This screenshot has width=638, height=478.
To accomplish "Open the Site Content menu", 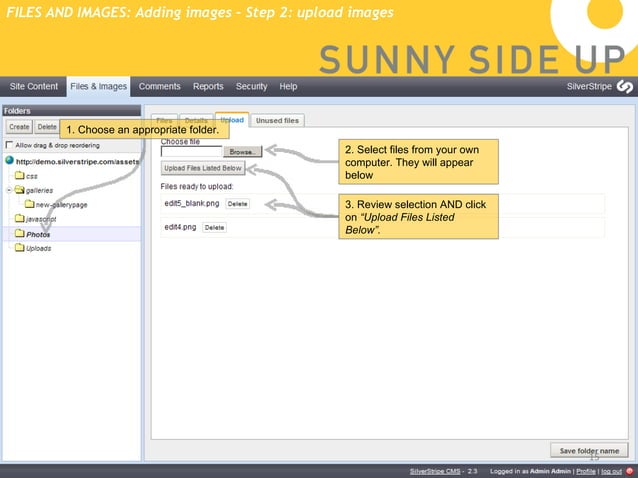I will (34, 87).
